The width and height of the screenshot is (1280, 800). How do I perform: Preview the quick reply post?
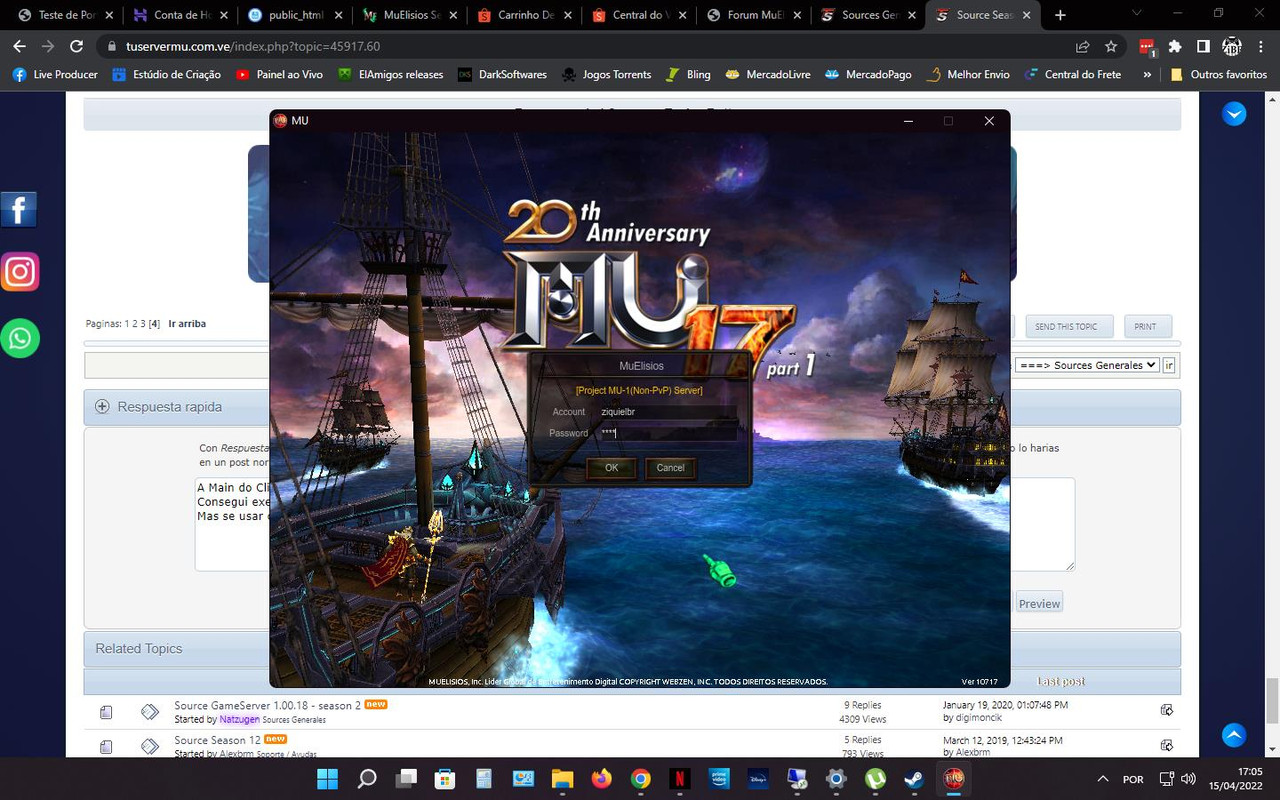pyautogui.click(x=1039, y=603)
